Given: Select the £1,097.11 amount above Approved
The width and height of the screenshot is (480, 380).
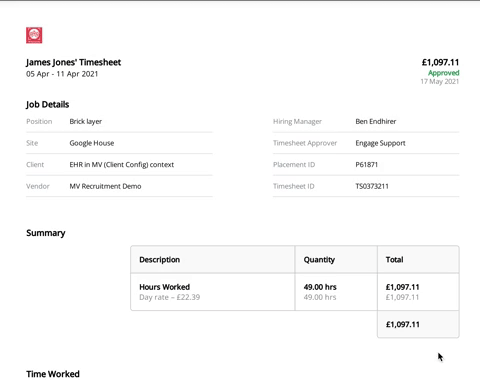Looking at the screenshot, I should [x=440, y=62].
